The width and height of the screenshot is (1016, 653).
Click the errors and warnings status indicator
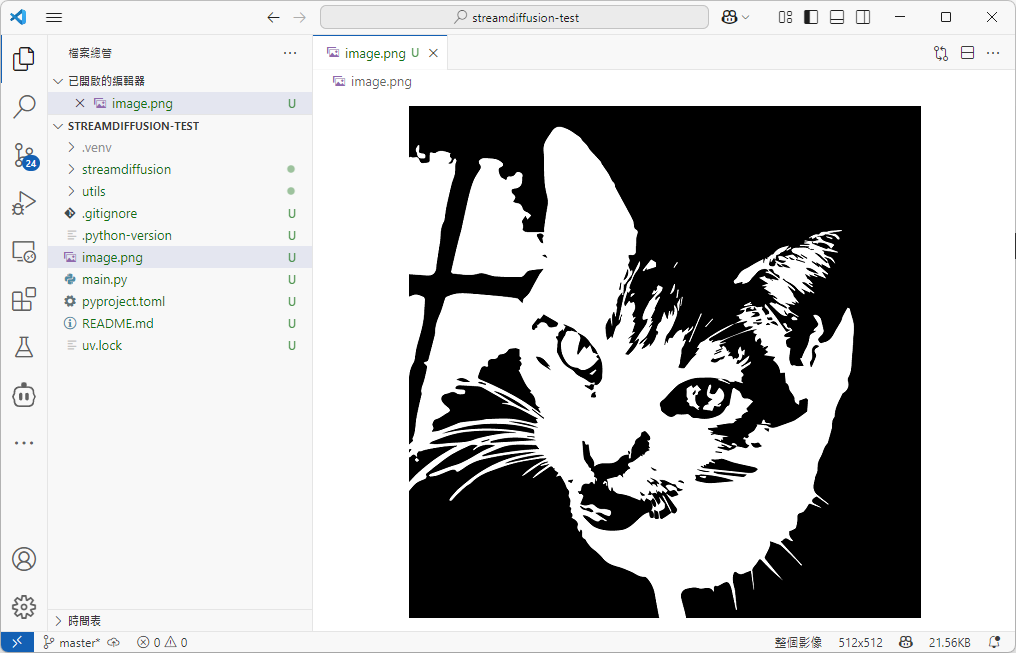(x=162, y=642)
